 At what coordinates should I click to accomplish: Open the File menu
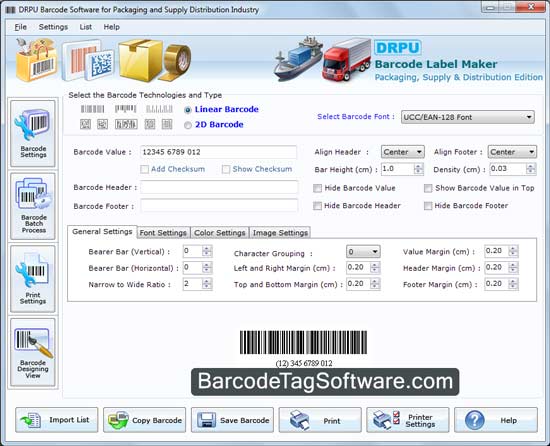click(x=20, y=27)
